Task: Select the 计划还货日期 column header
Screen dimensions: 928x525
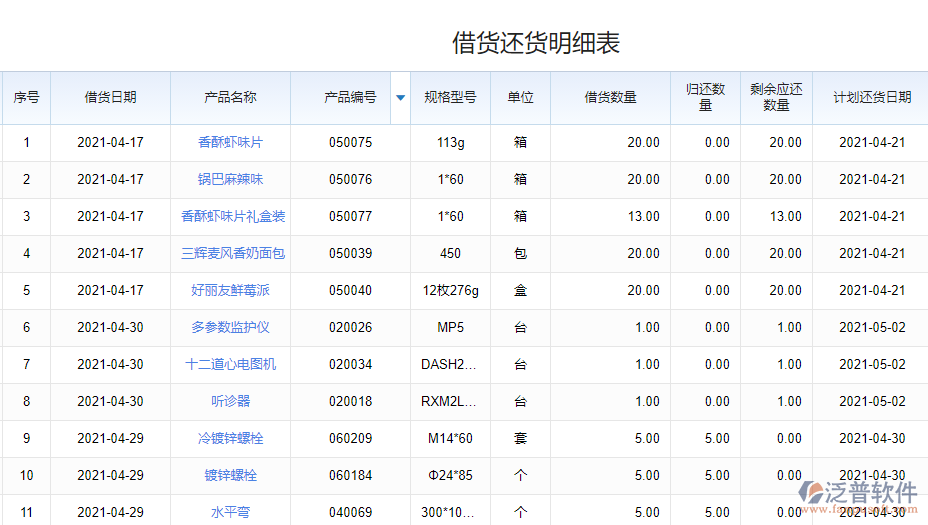Action: click(x=872, y=98)
